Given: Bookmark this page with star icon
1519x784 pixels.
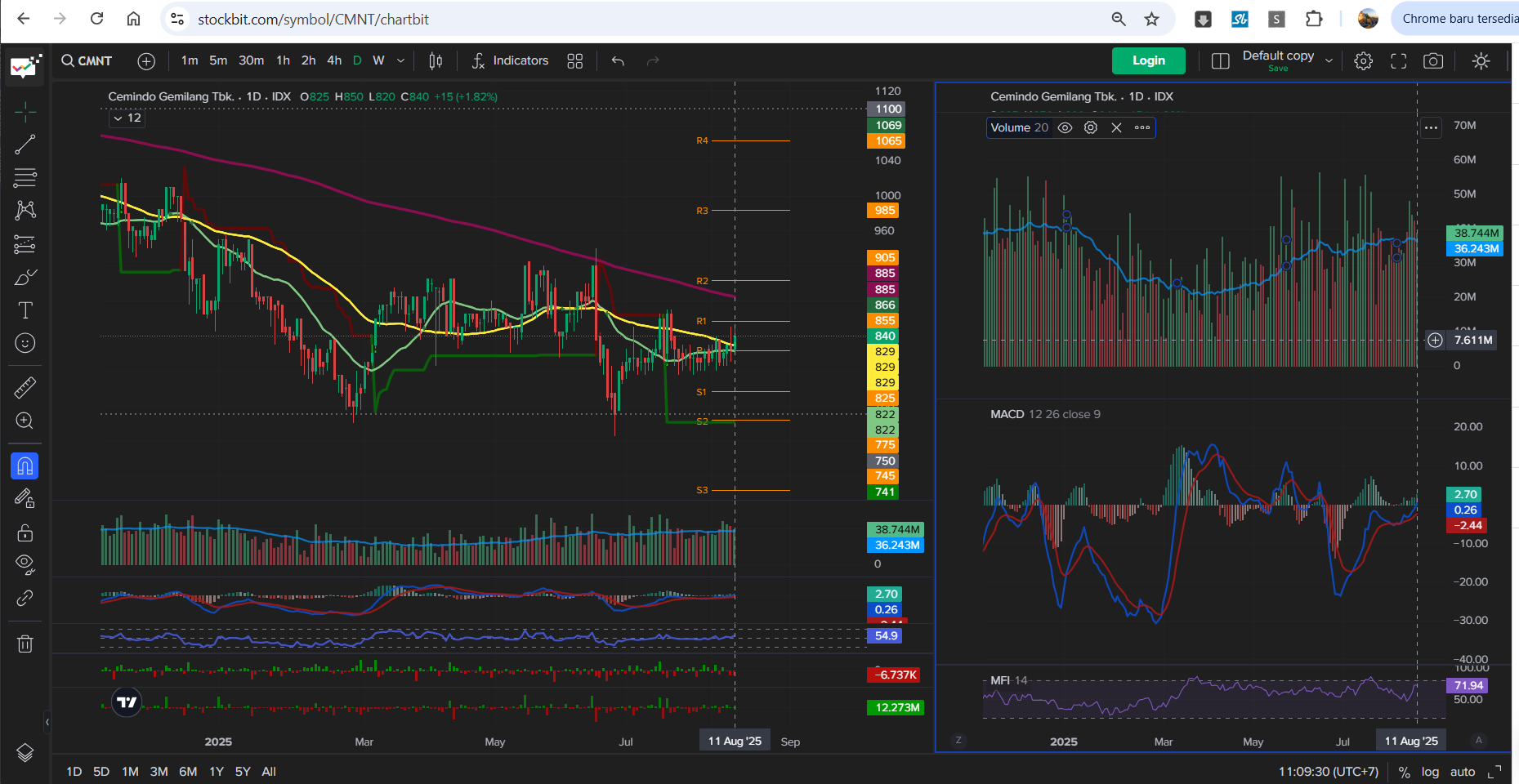Looking at the screenshot, I should (x=1151, y=19).
